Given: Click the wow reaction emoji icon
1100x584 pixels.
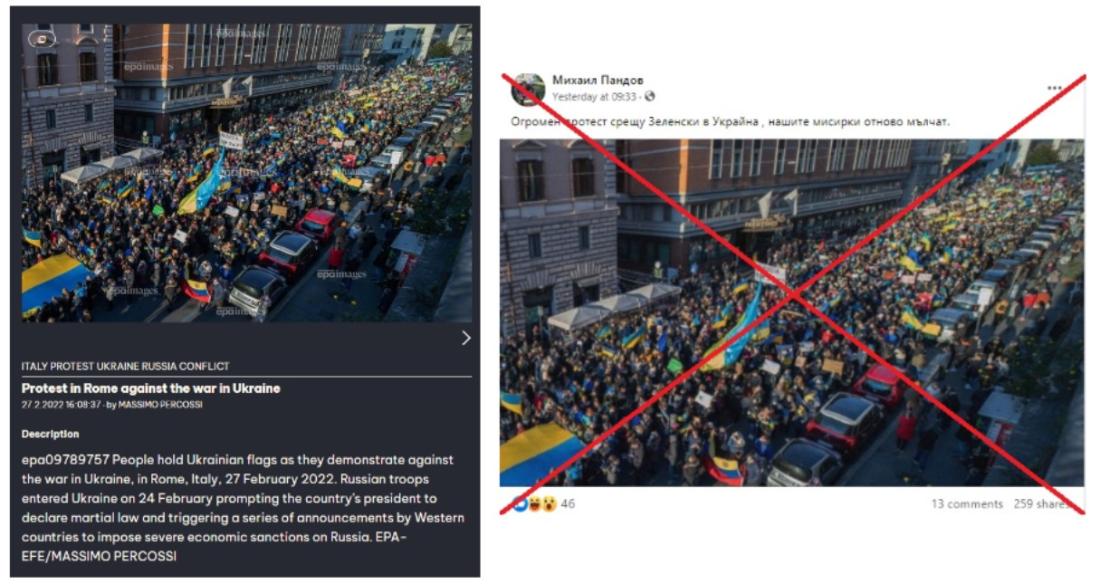Looking at the screenshot, I should [549, 503].
